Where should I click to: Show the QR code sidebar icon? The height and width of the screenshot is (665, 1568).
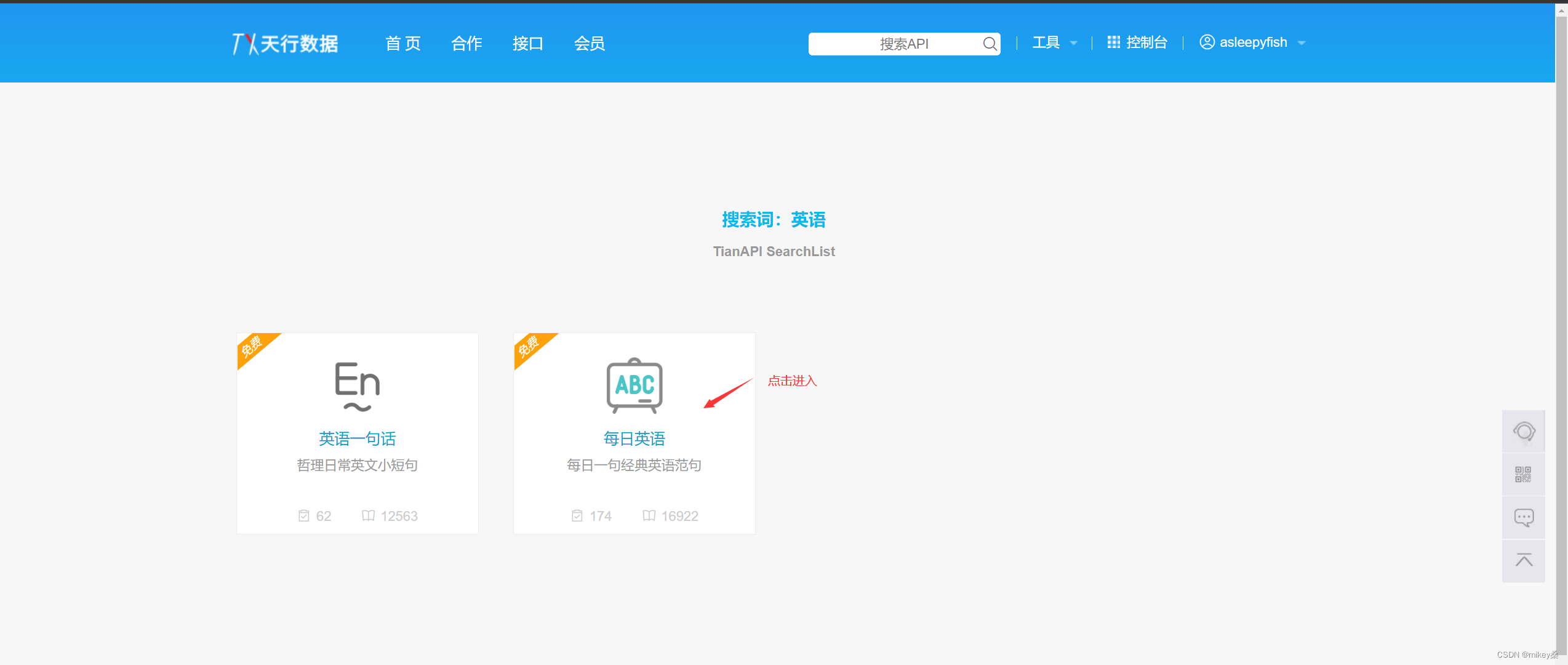[x=1524, y=474]
